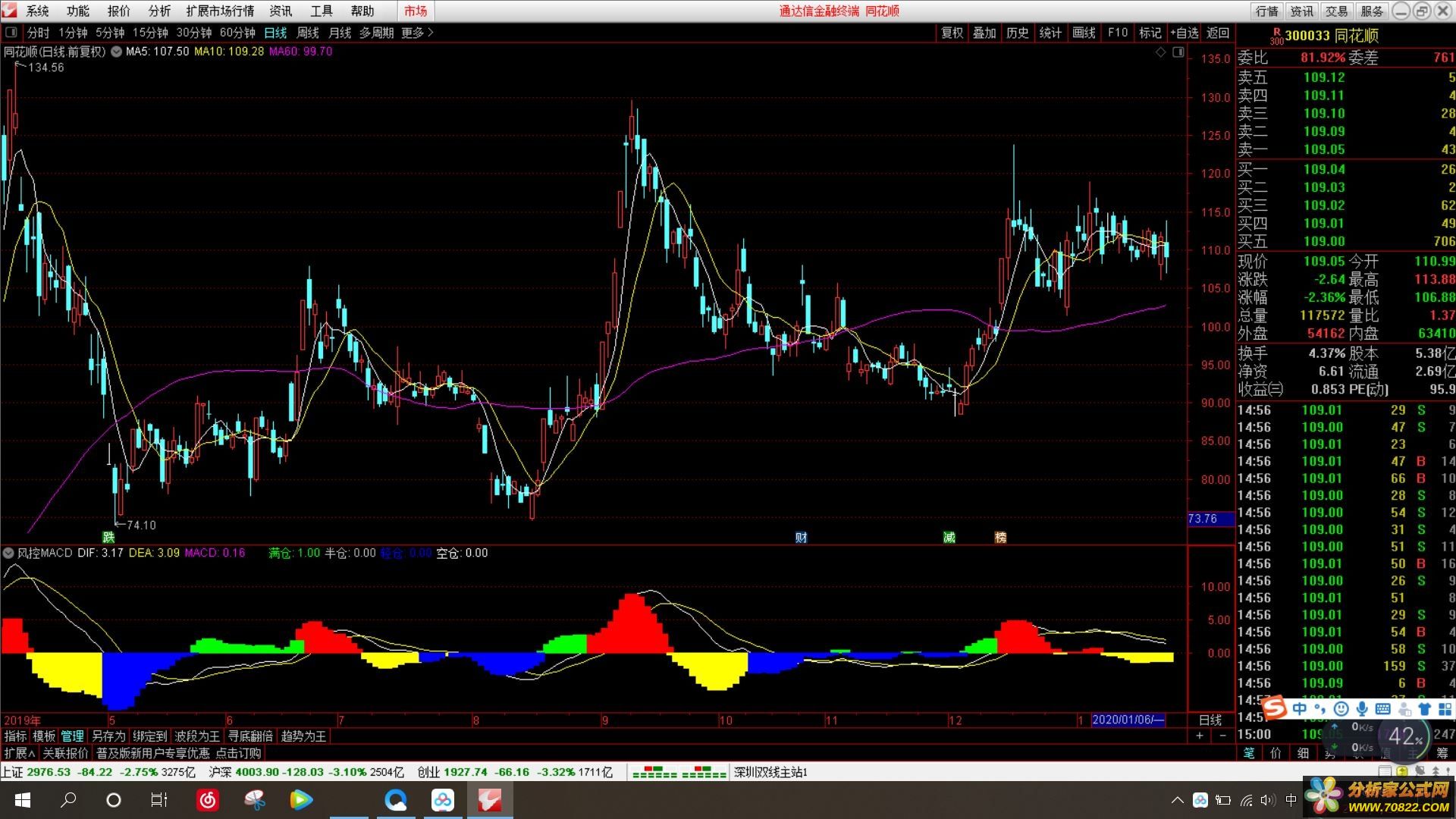The image size is (1456, 819).
Task: Open Sogou toolbox grid icon
Action: click(1445, 709)
